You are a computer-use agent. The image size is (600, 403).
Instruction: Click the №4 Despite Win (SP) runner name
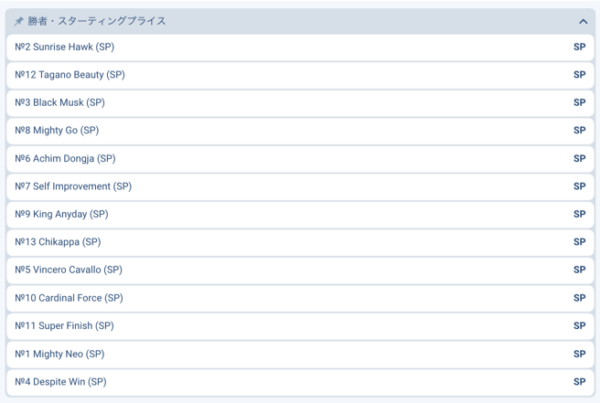click(x=61, y=382)
